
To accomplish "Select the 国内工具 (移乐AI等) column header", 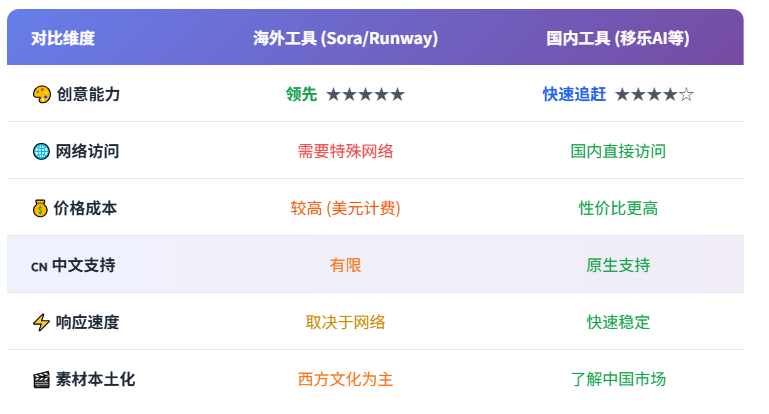I will point(618,38).
